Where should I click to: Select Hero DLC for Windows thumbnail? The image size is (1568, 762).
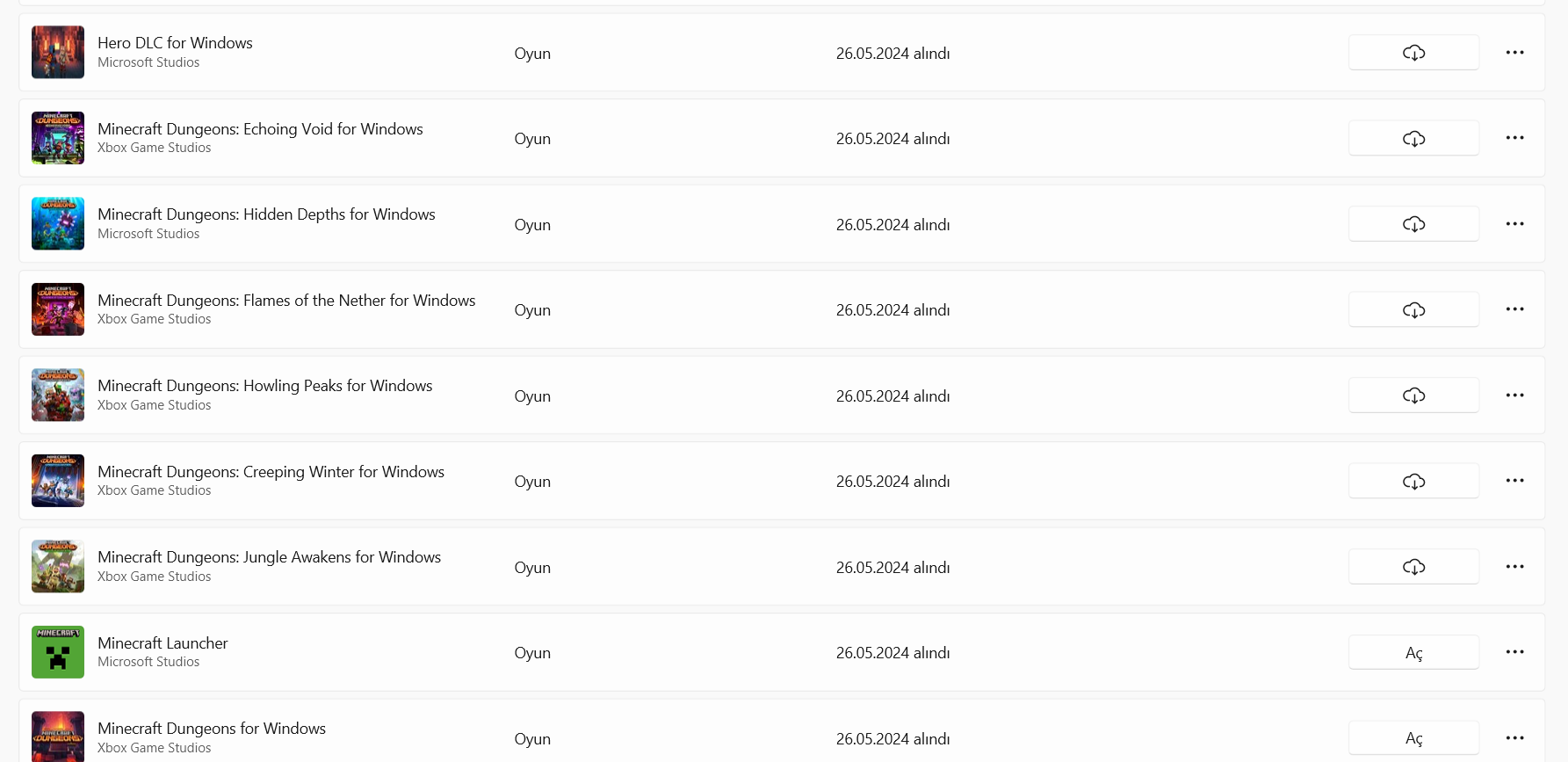click(x=58, y=53)
